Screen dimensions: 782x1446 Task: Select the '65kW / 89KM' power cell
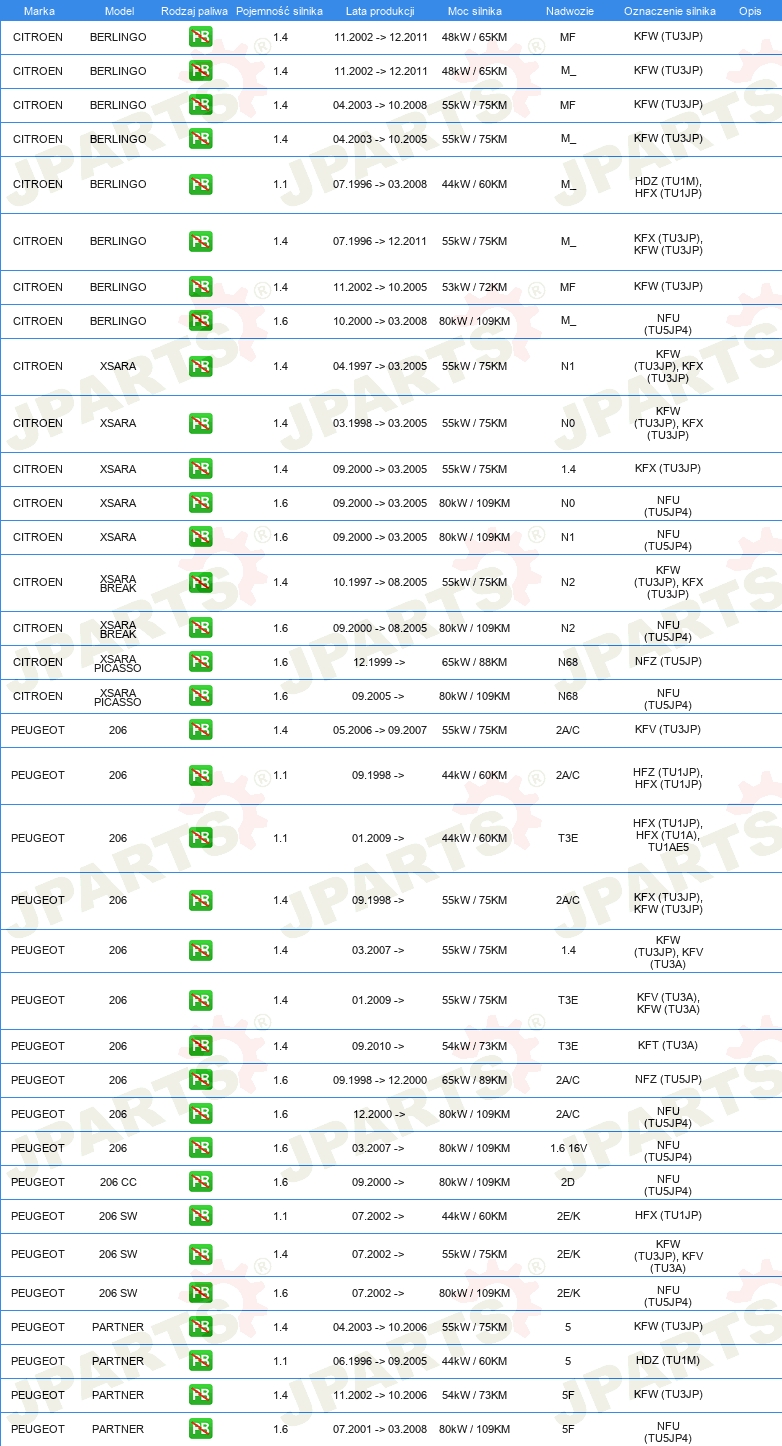[x=476, y=1080]
